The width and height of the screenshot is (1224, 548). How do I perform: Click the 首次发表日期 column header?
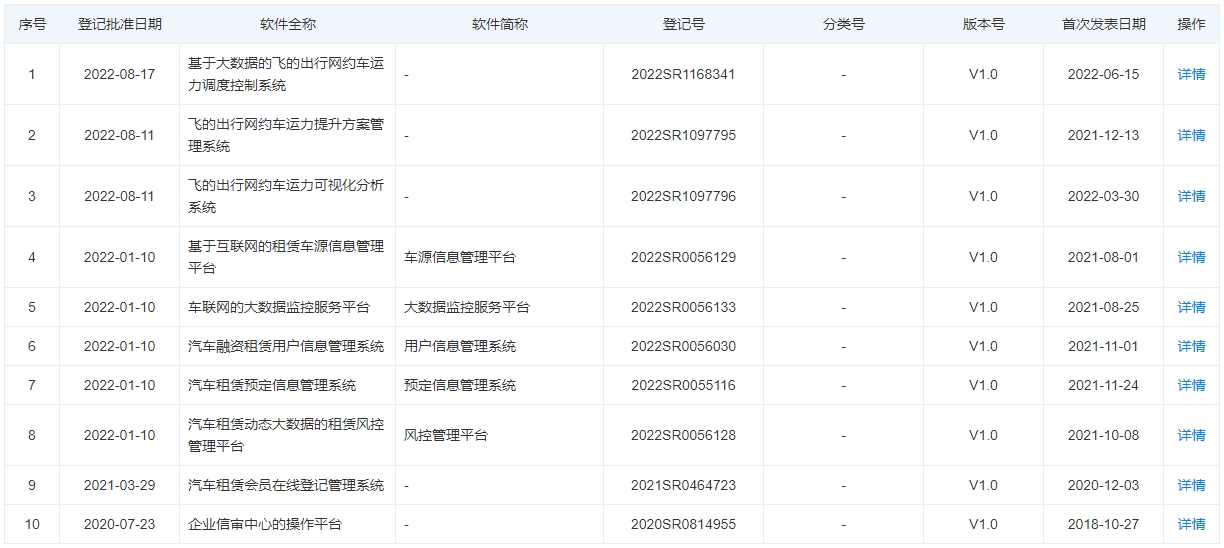(x=1103, y=24)
